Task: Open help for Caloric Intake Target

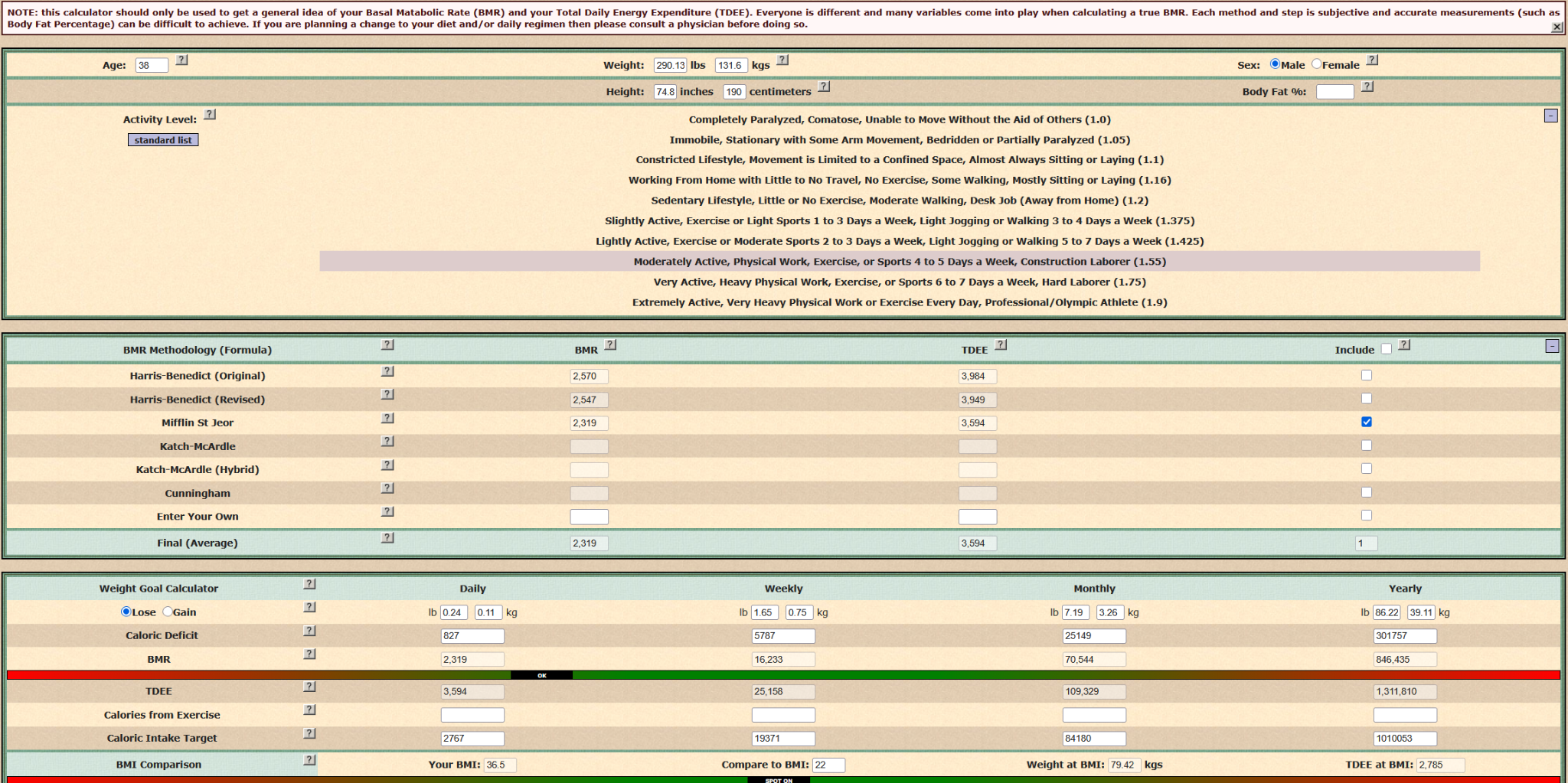Action: 309,733
